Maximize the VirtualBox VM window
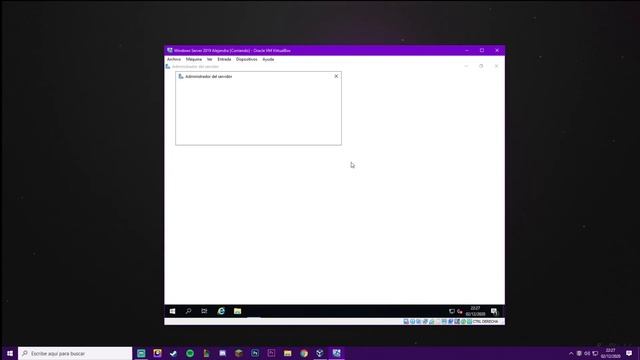 pos(482,51)
